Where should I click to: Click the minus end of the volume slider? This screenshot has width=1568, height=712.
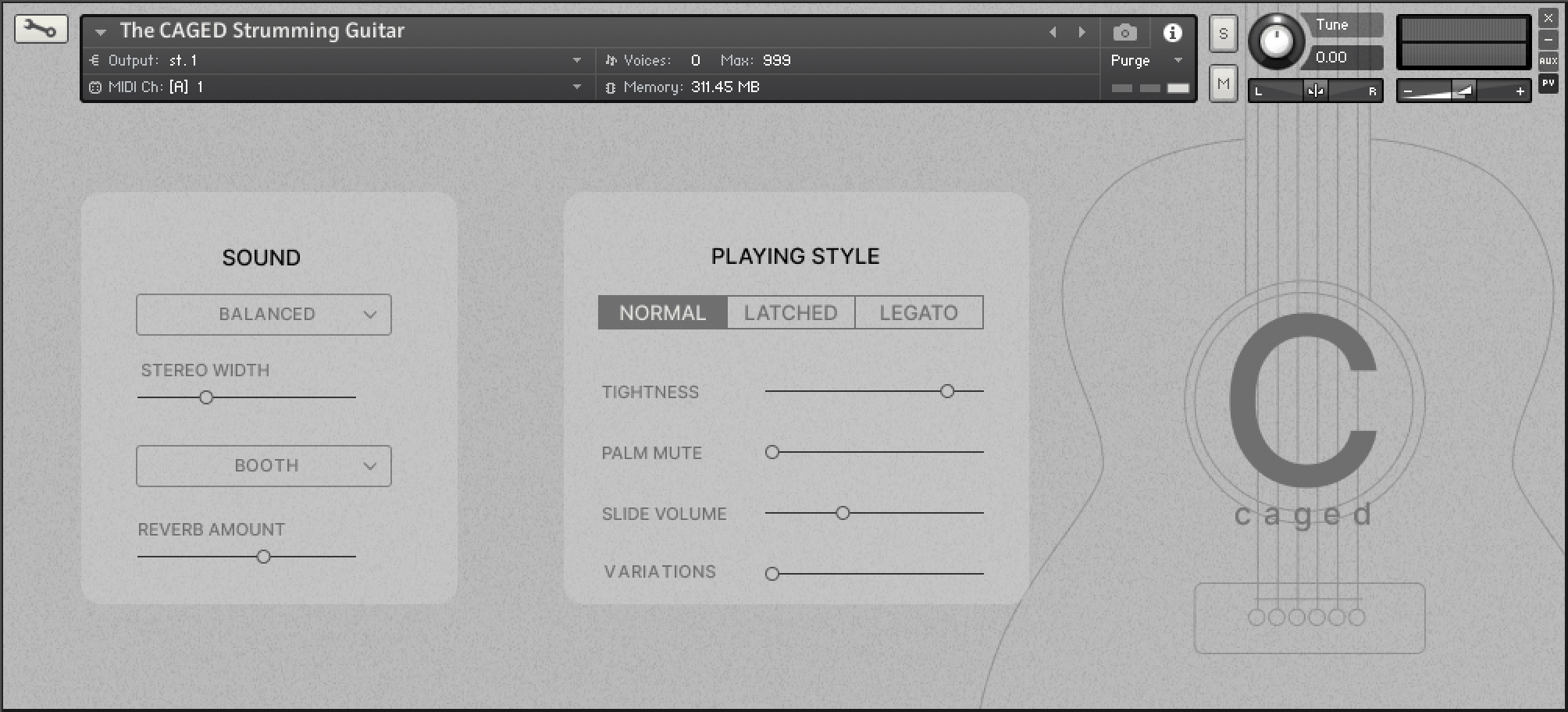[x=1408, y=92]
